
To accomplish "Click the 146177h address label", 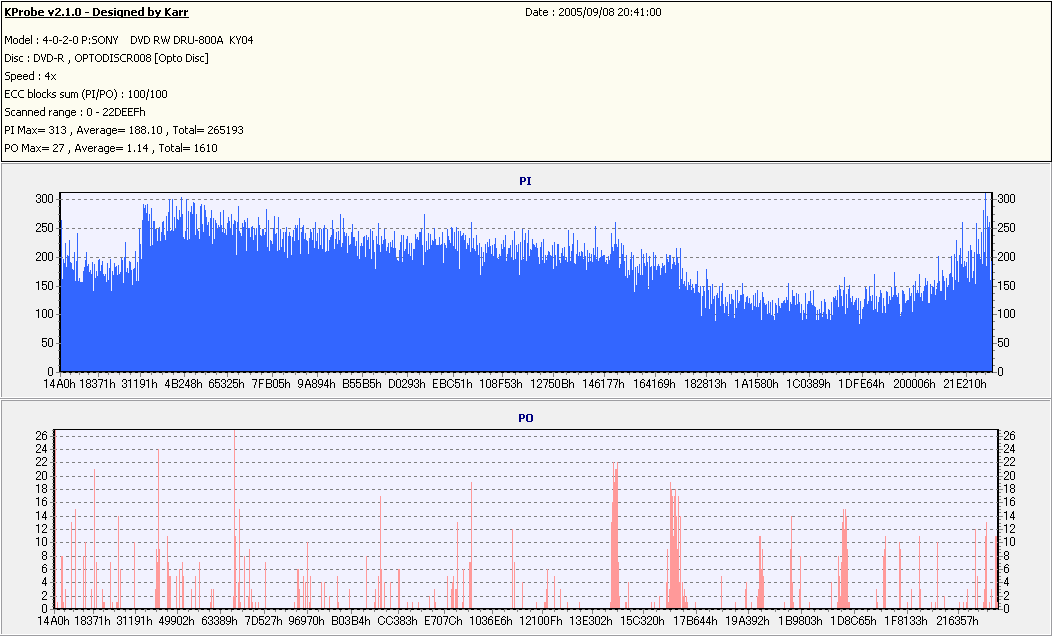I will (603, 384).
